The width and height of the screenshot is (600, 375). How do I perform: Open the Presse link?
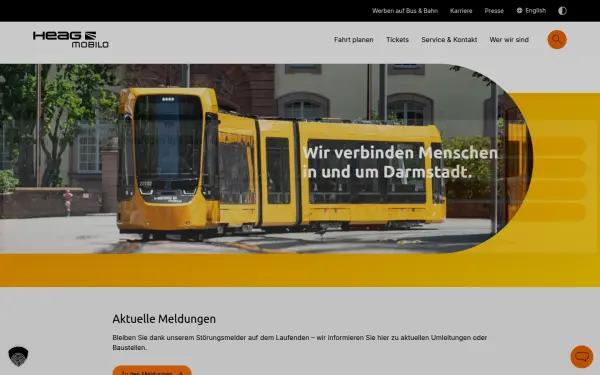click(494, 11)
